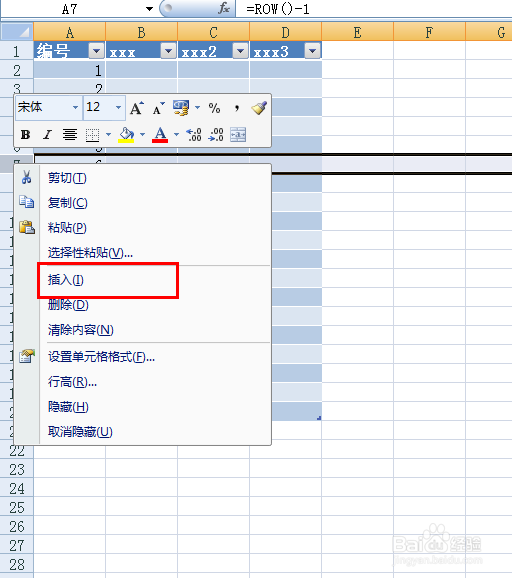Image resolution: width=512 pixels, height=578 pixels.
Task: Click the Bold button in mini toolbar
Action: [x=25, y=135]
